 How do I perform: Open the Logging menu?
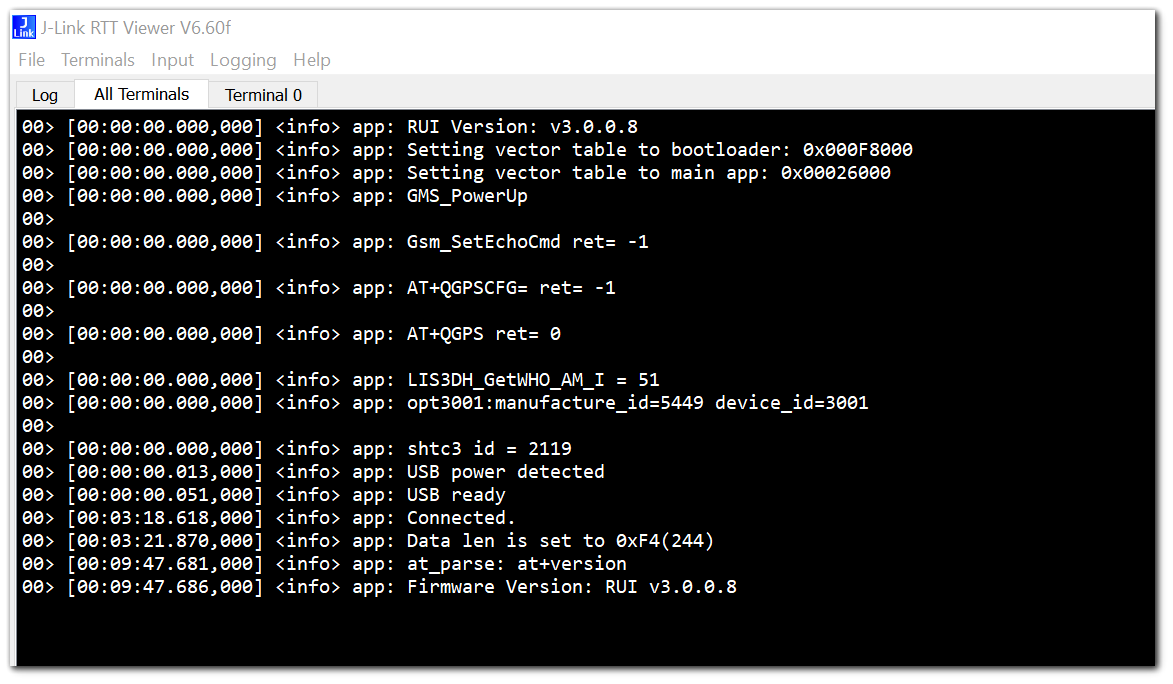point(243,60)
